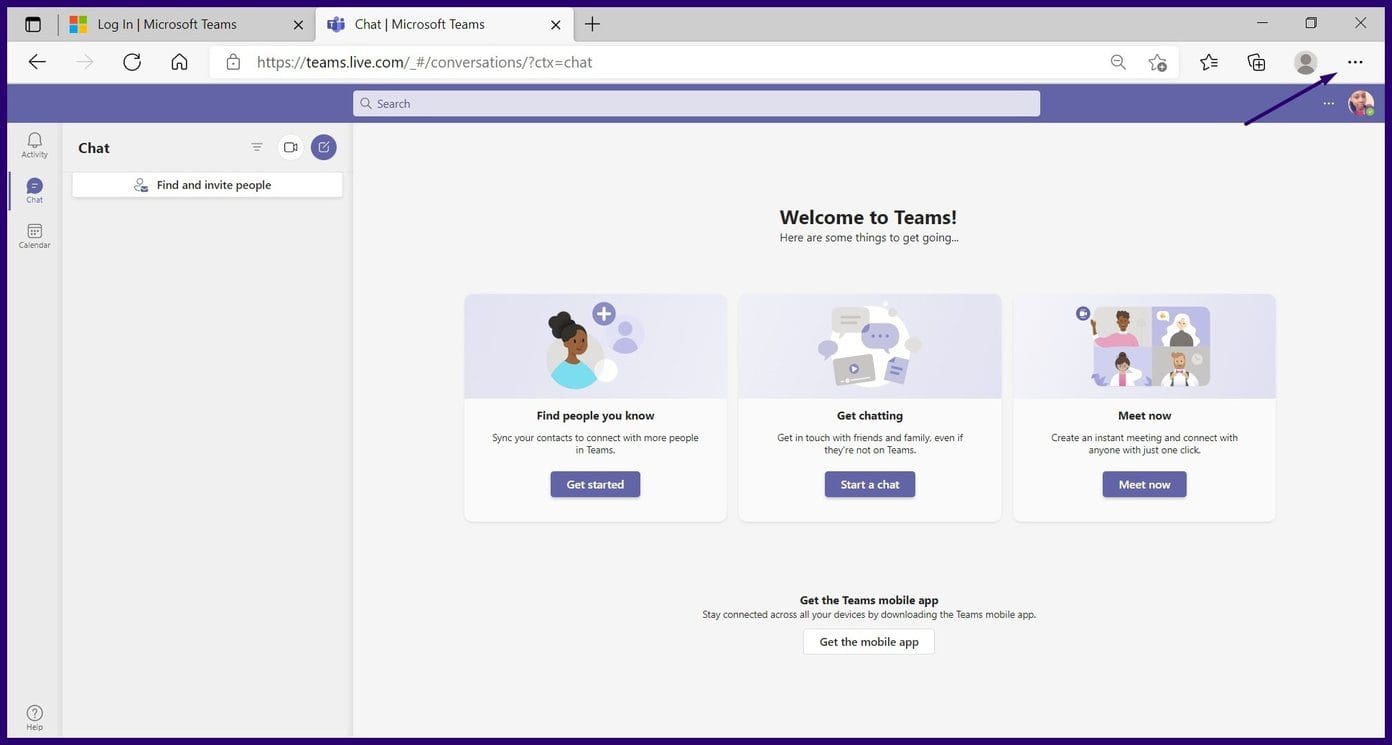Viewport: 1392px width, 745px height.
Task: Open the tab actions menu icon
Action: tap(33, 24)
